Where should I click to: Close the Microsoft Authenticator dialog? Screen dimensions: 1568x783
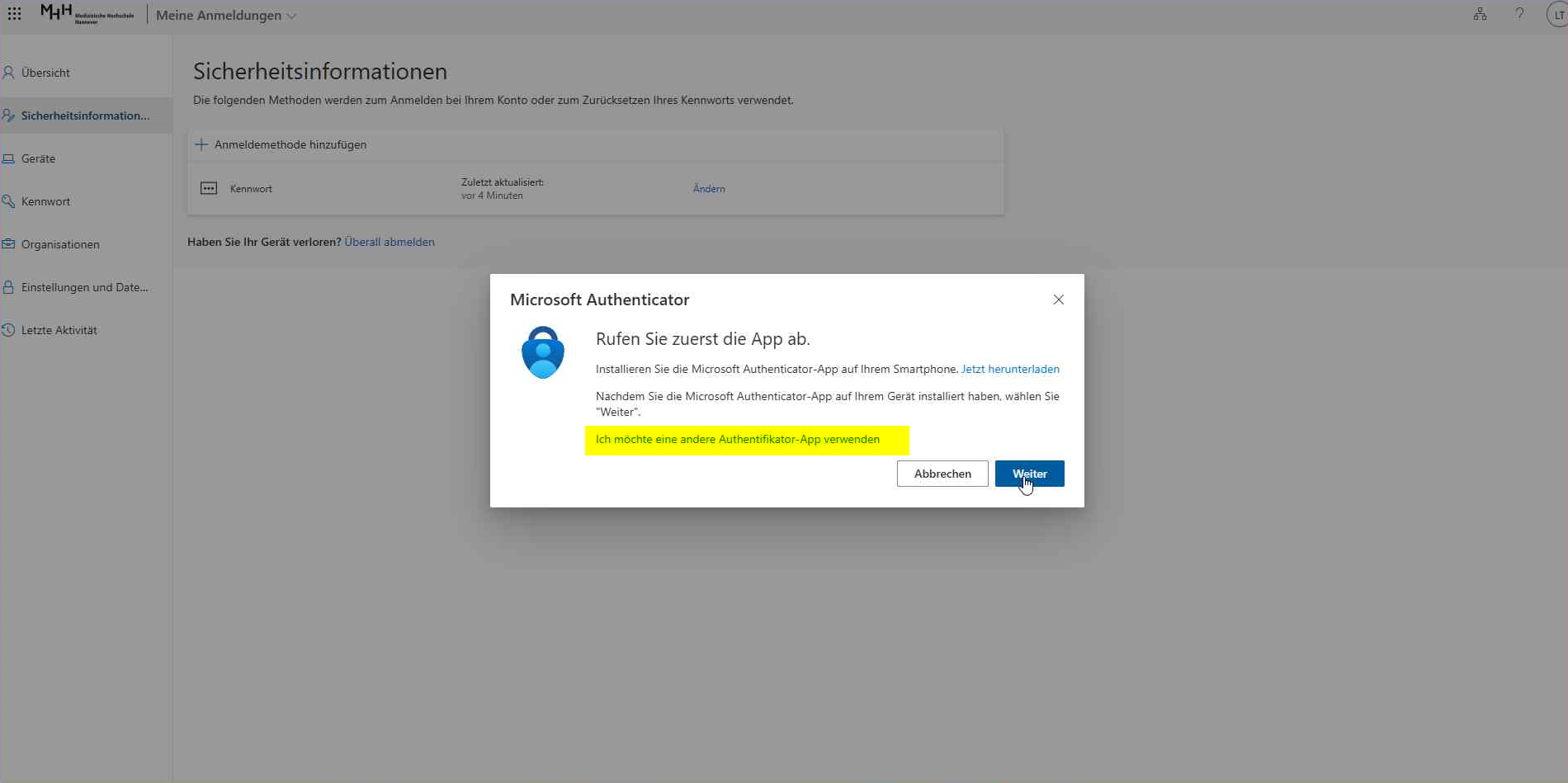(x=1059, y=300)
